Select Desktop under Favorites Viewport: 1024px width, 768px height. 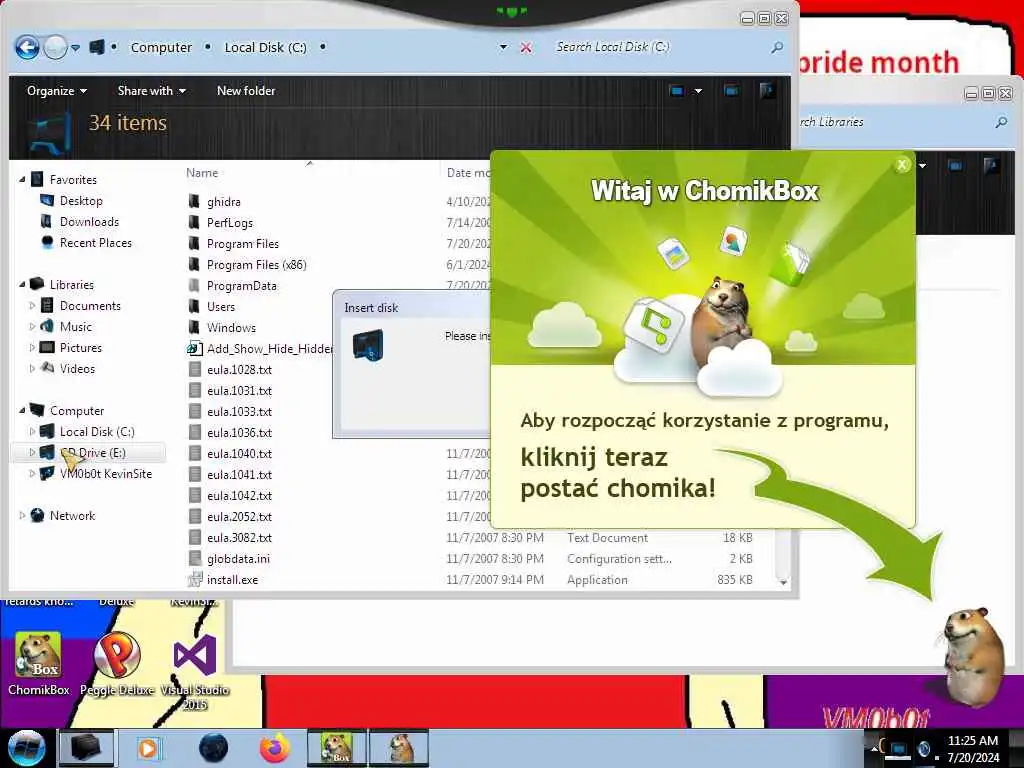(x=81, y=200)
